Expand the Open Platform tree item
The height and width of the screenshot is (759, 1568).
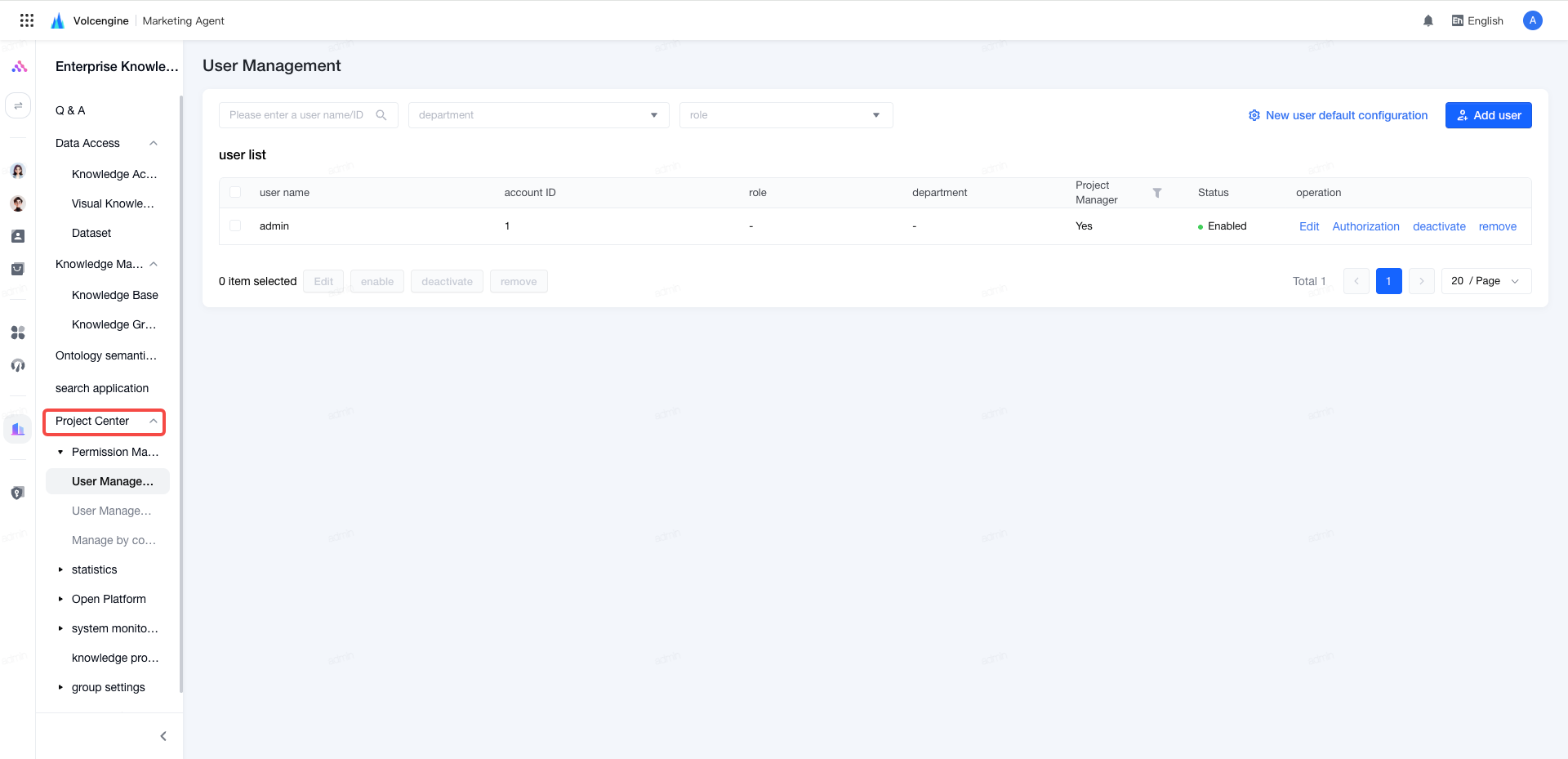point(60,599)
